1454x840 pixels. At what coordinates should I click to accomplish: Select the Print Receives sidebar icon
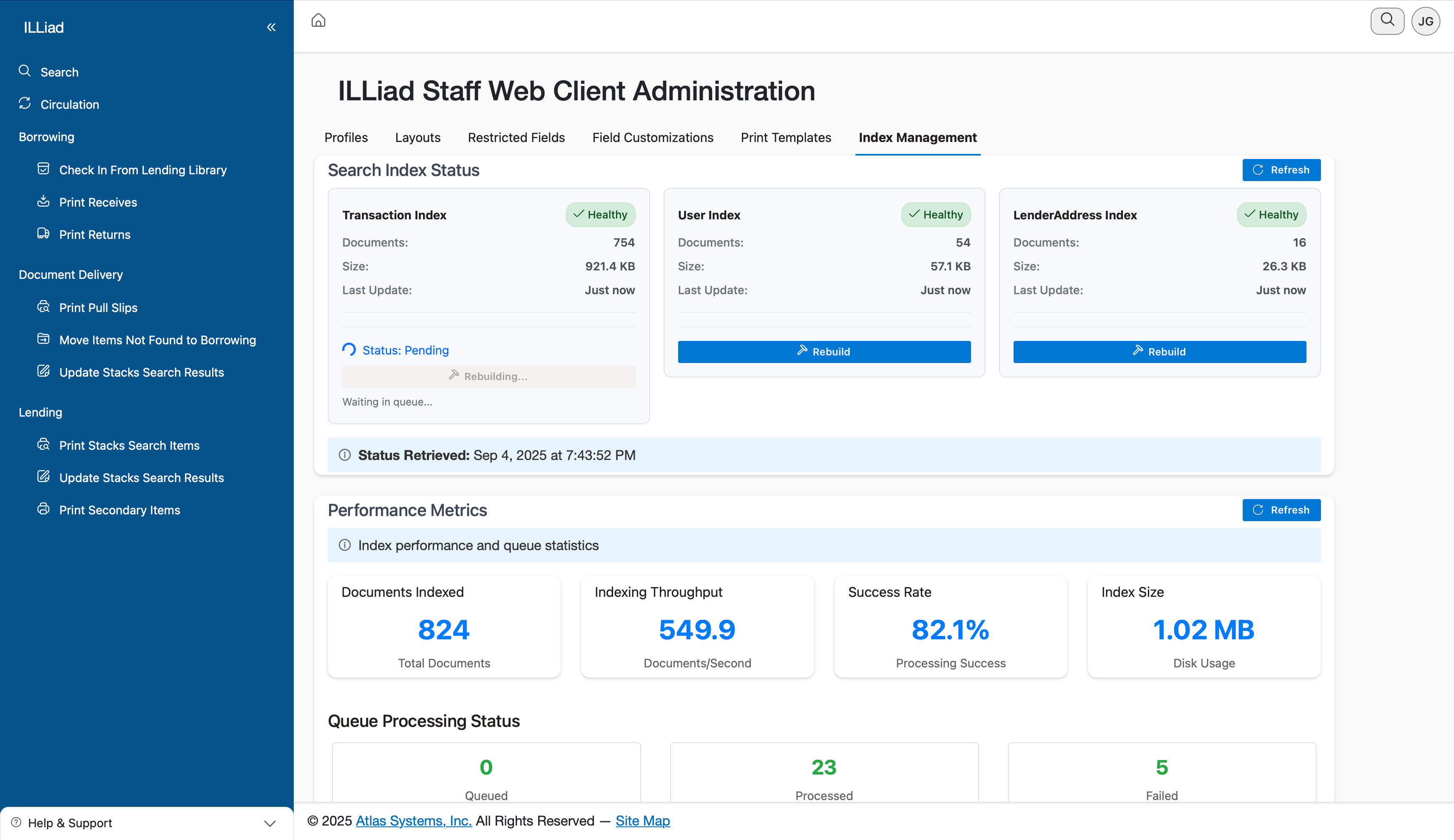43,201
